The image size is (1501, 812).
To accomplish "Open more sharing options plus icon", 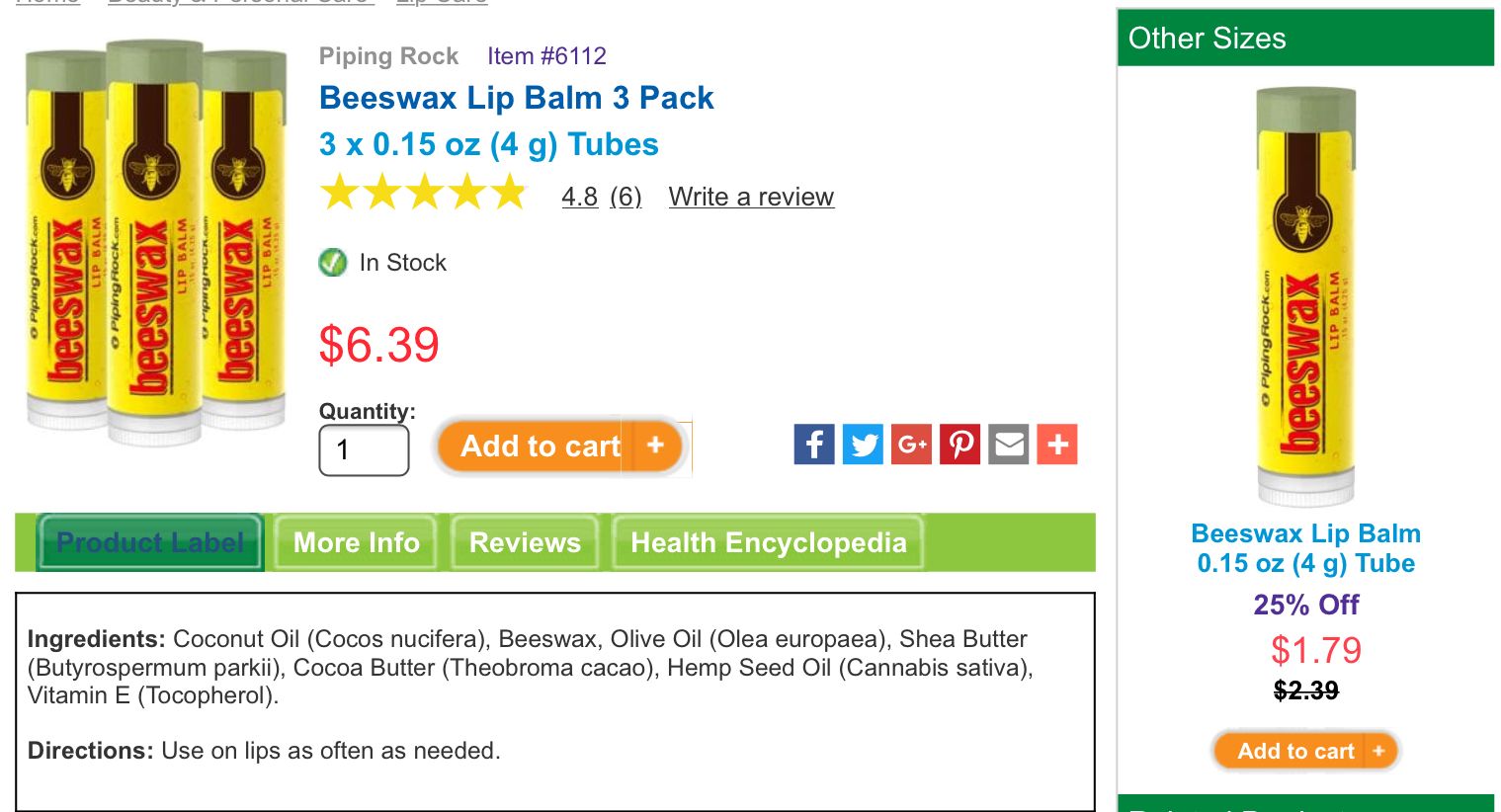I will (x=1057, y=445).
